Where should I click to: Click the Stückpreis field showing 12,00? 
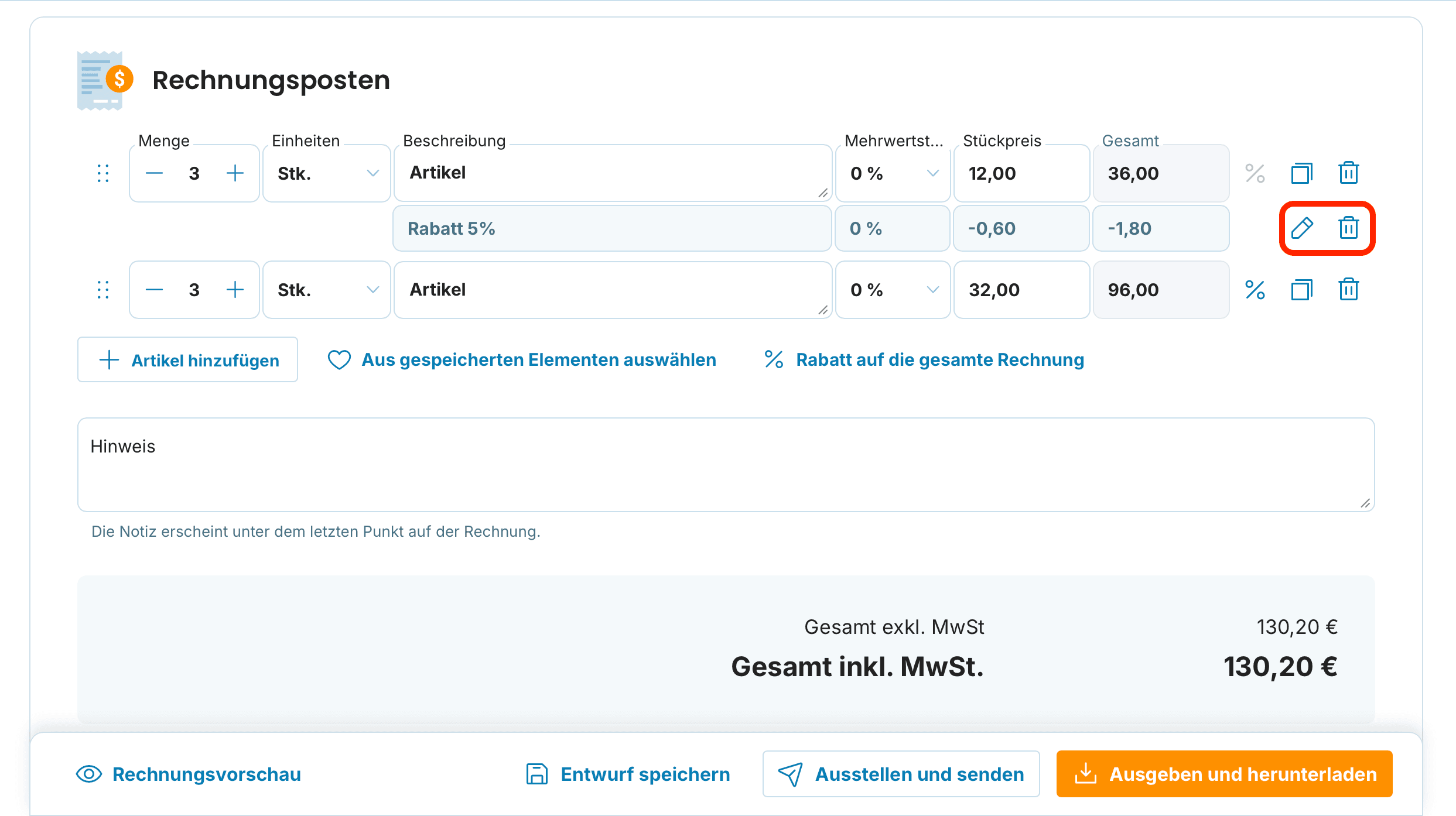pyautogui.click(x=1021, y=173)
